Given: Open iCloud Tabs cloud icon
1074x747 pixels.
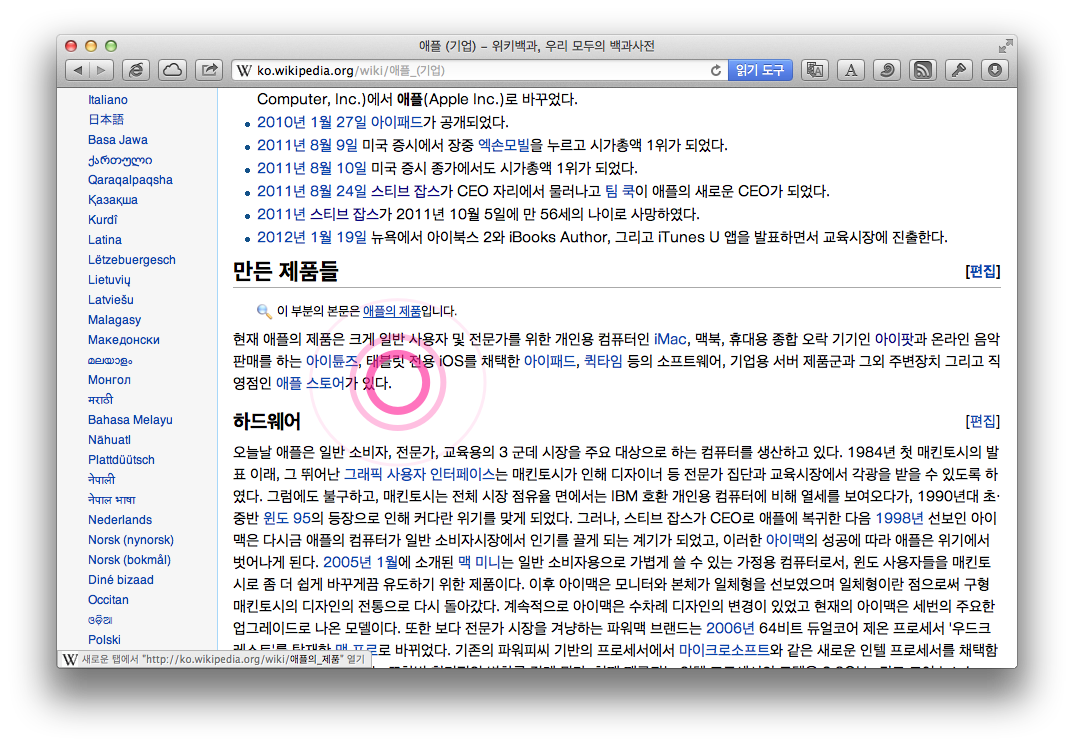Looking at the screenshot, I should (x=173, y=70).
